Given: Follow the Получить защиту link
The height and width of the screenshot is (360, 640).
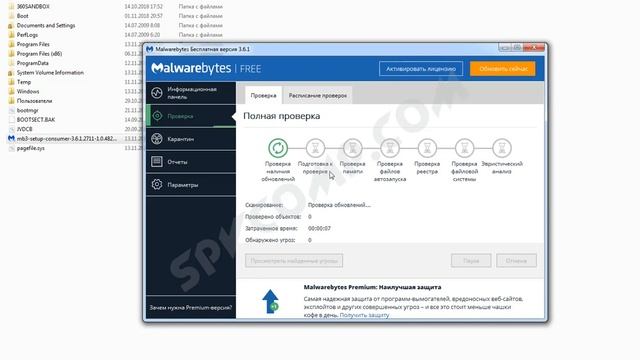Looking at the screenshot, I should [364, 315].
